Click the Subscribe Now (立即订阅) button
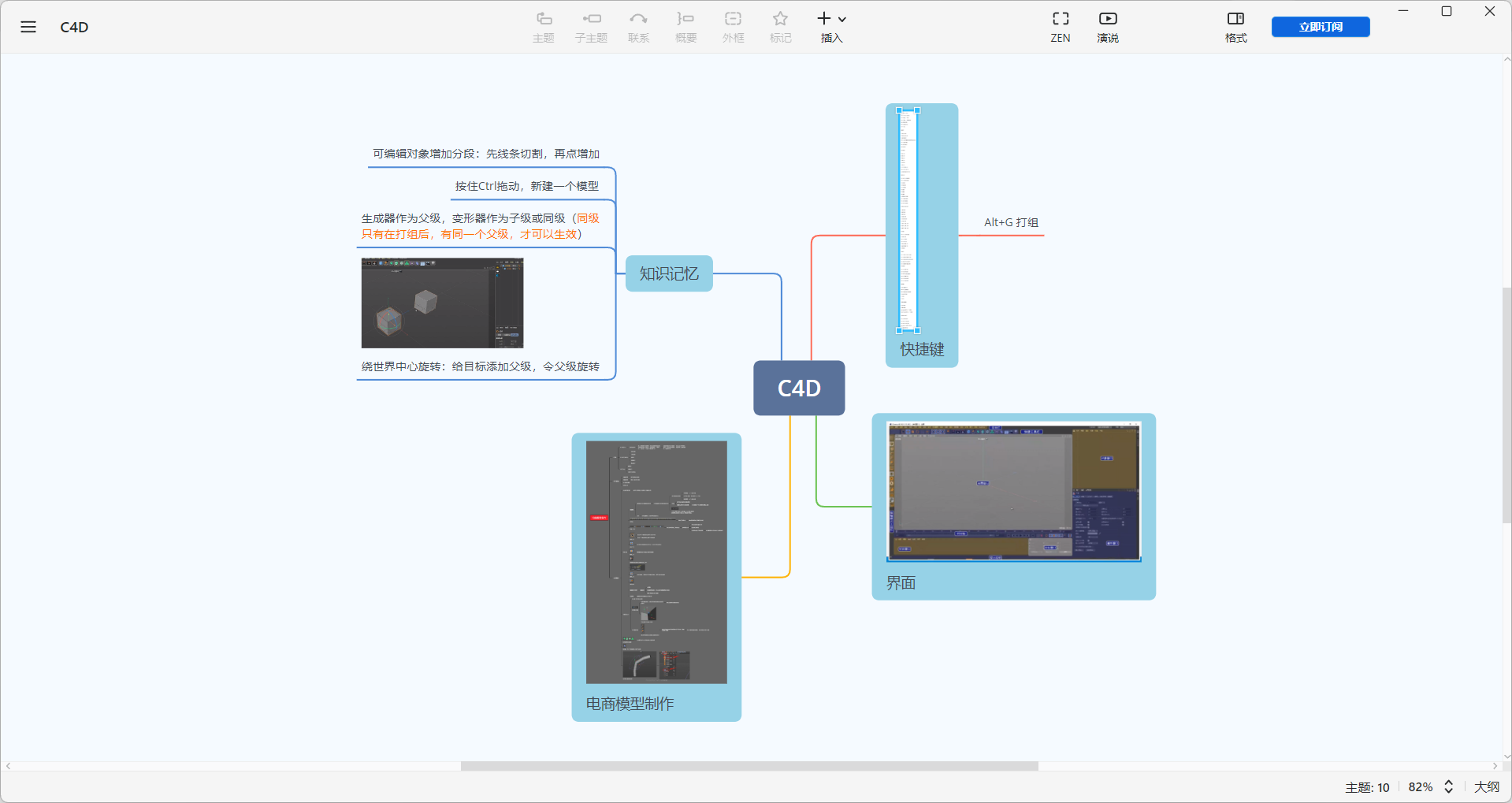 [1320, 27]
